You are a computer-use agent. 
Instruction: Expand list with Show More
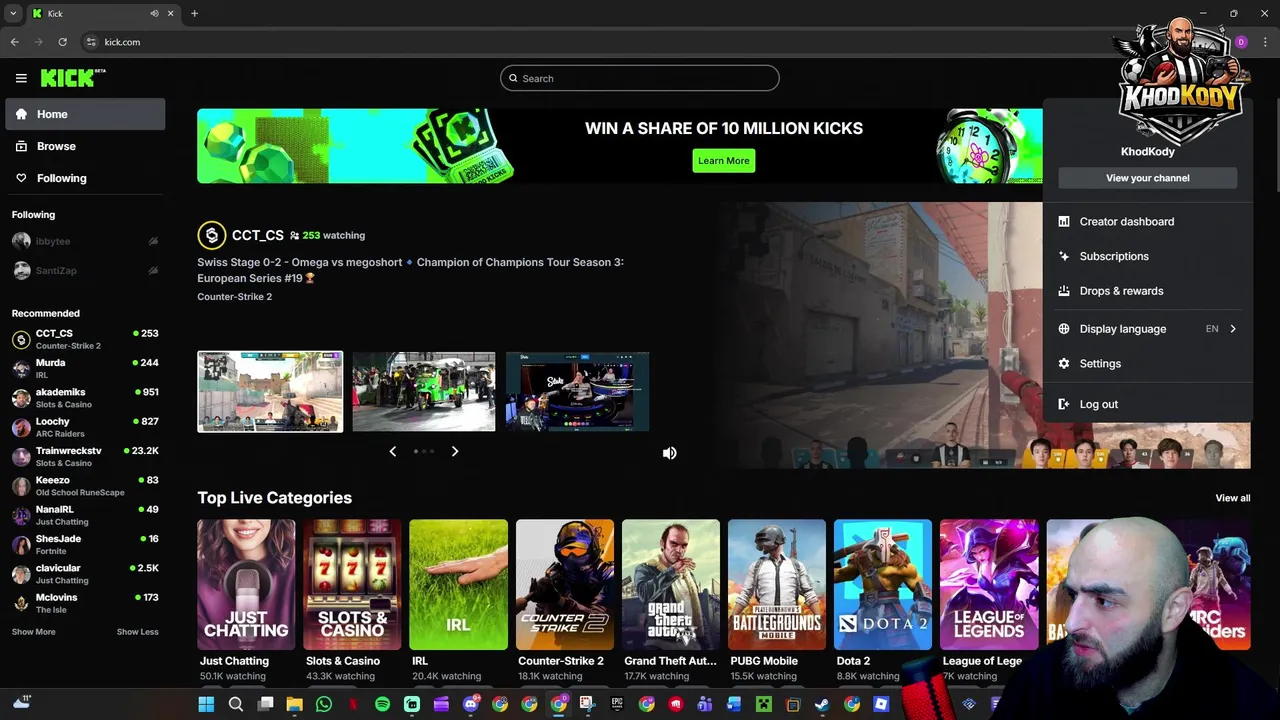click(33, 632)
